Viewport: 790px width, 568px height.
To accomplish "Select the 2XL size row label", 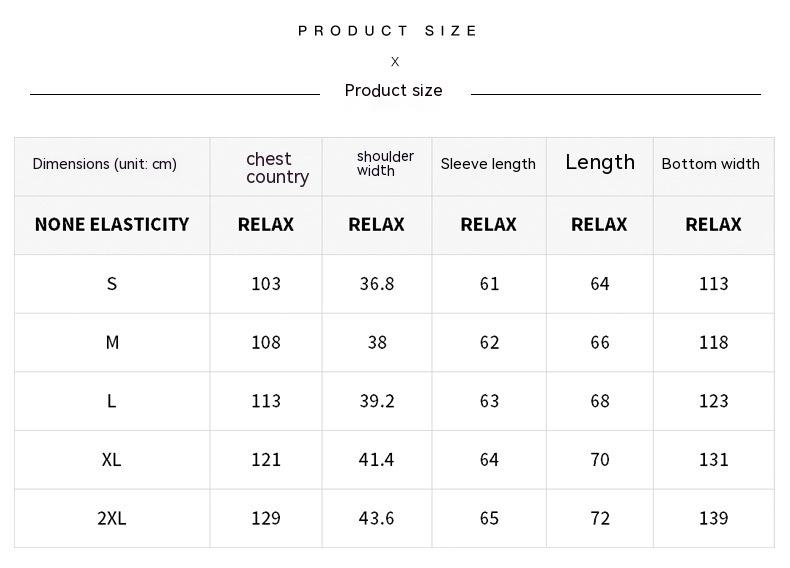I will (112, 518).
